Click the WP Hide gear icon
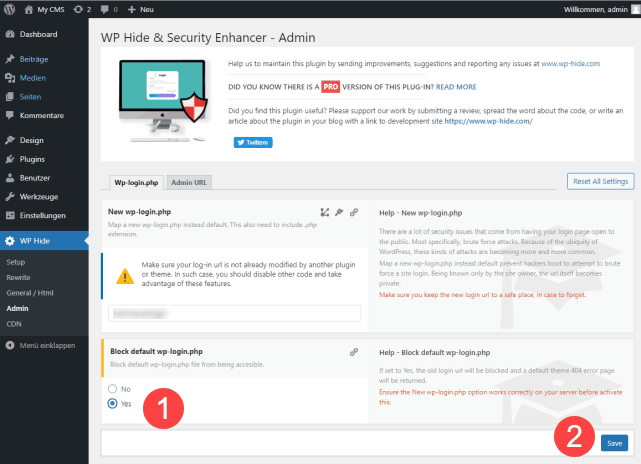 pyautogui.click(x=10, y=241)
